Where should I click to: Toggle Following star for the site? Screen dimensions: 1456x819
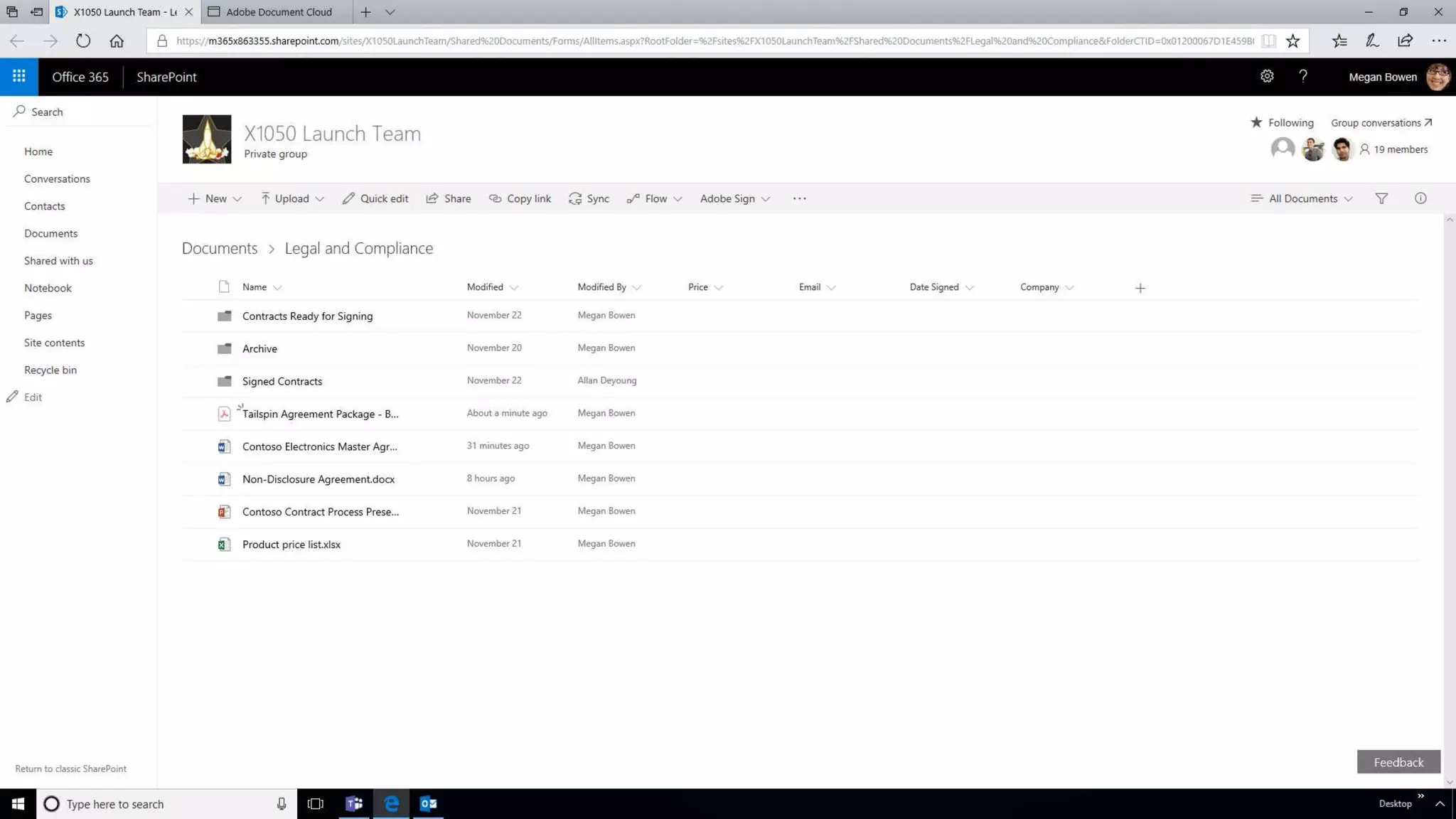[x=1256, y=122]
